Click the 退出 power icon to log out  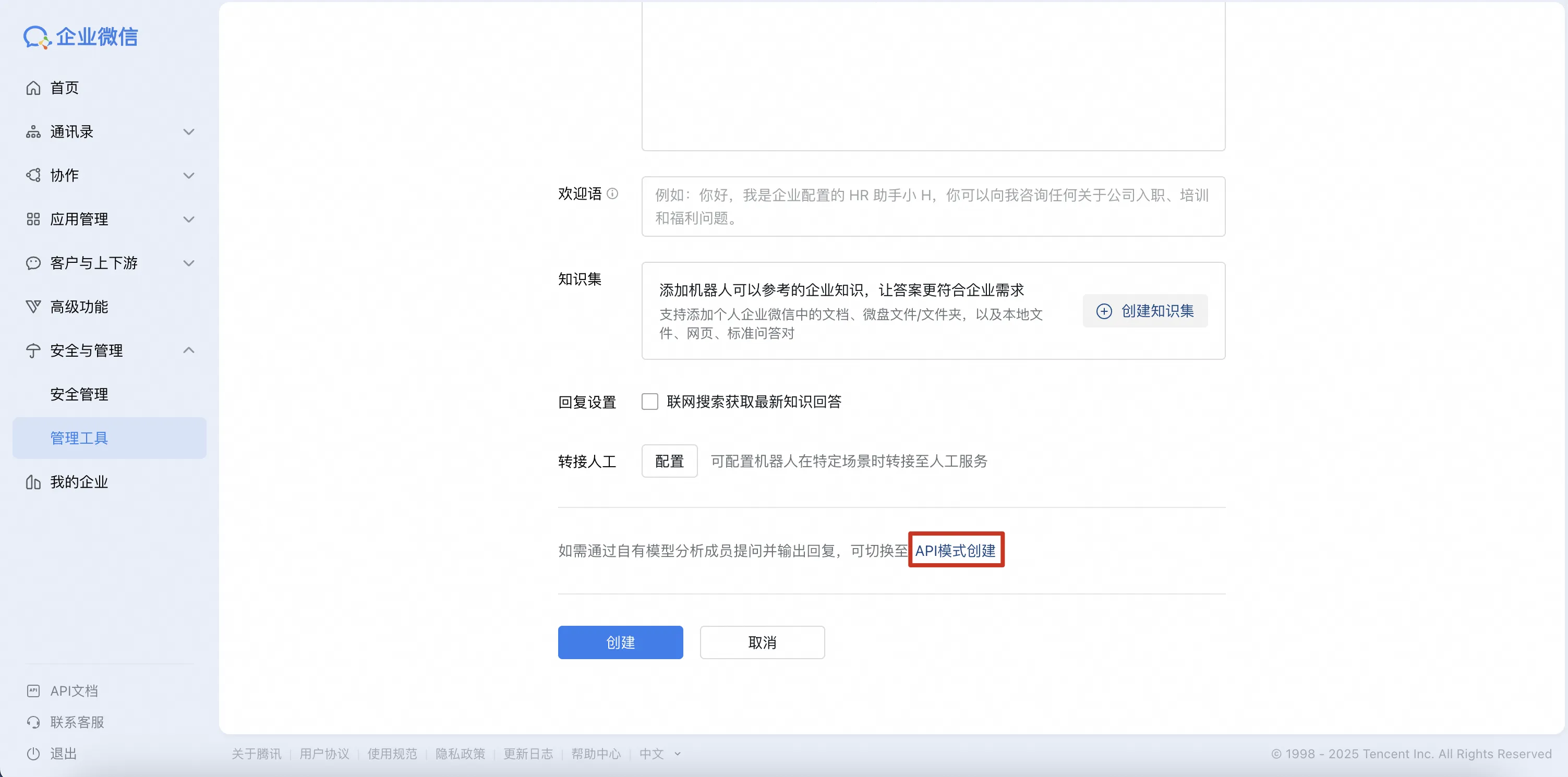coord(33,754)
